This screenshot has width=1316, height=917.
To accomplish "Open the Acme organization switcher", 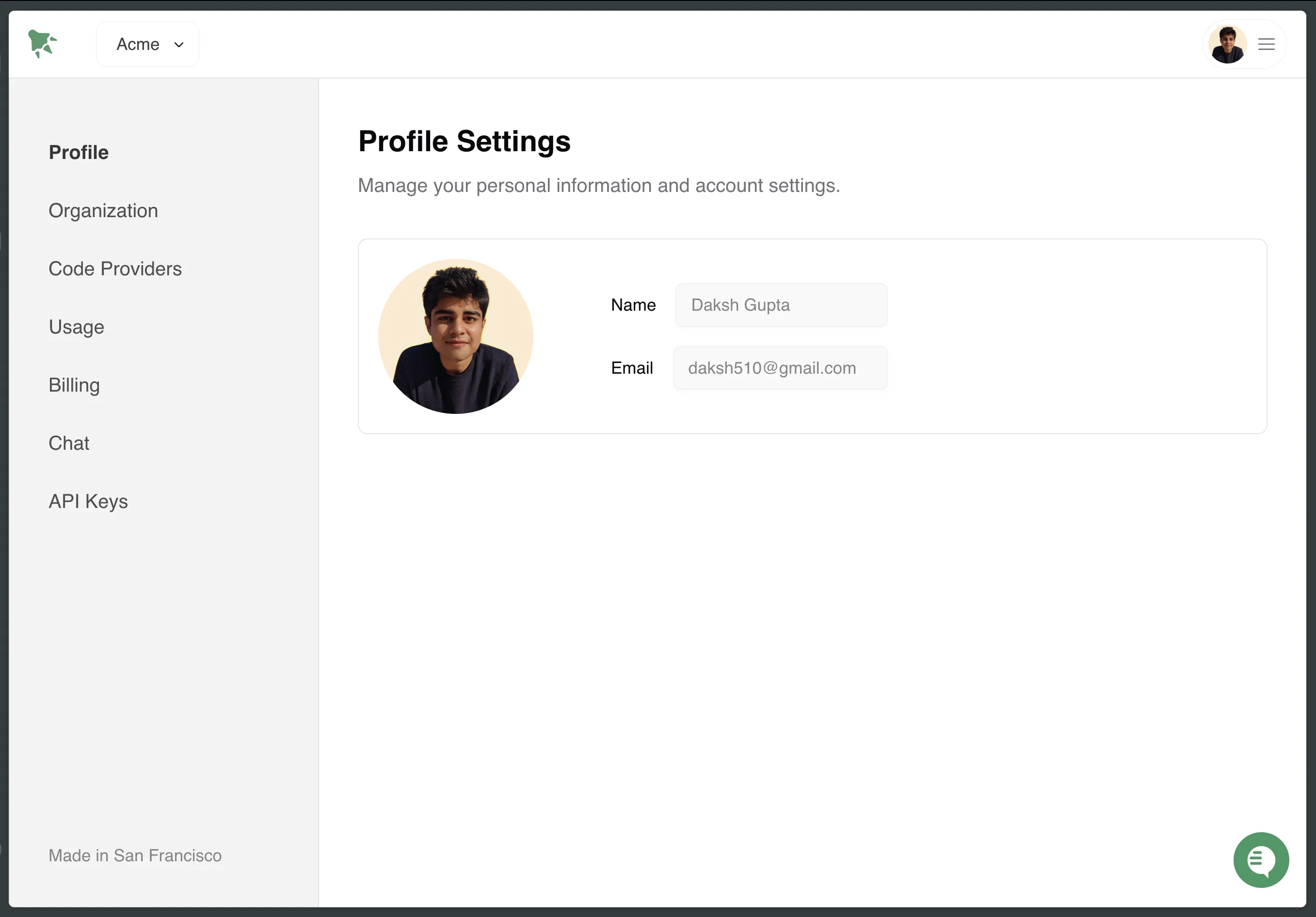I will [x=147, y=44].
